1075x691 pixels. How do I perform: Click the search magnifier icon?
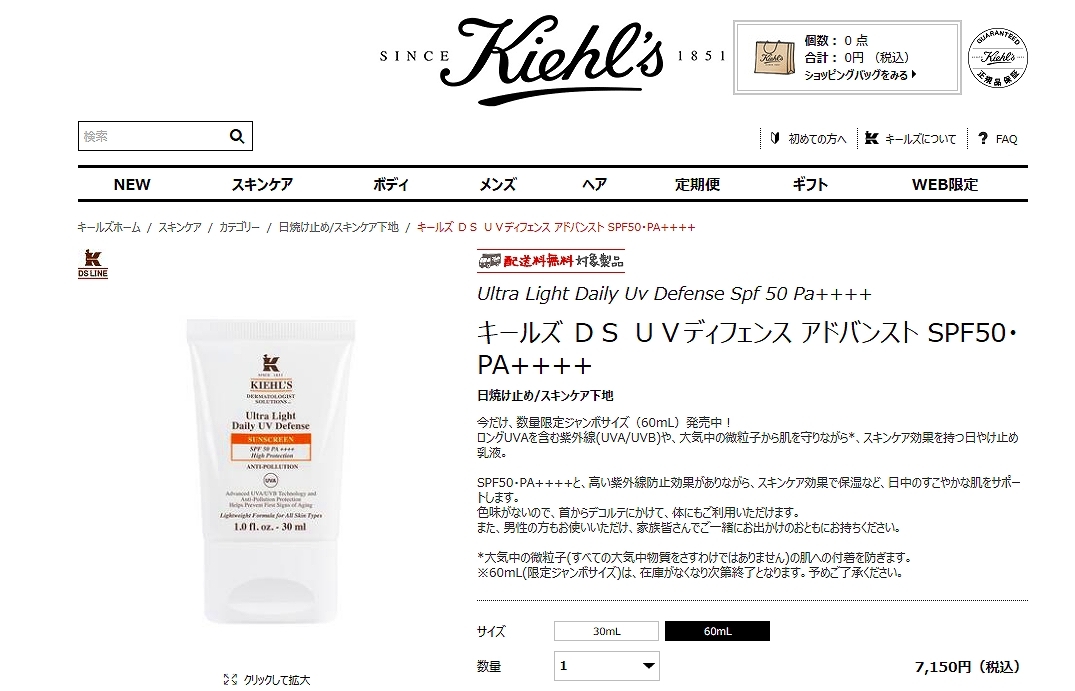237,136
